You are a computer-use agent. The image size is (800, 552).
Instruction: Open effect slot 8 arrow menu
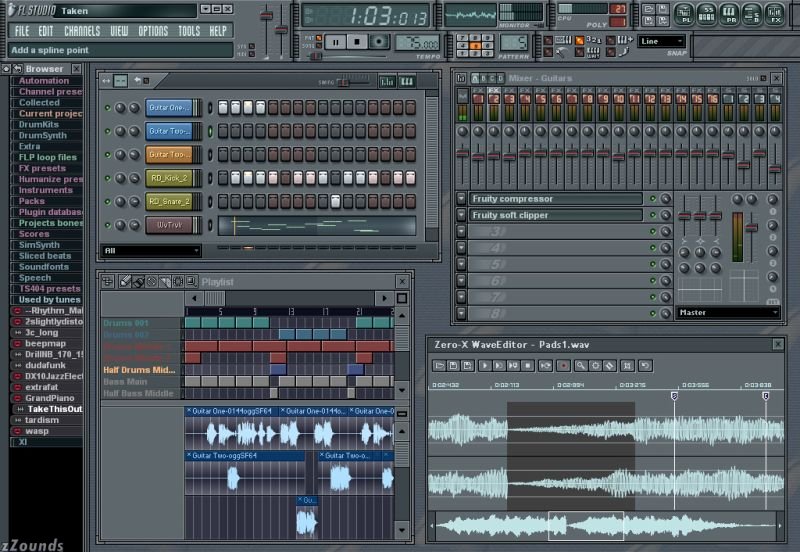click(x=461, y=313)
